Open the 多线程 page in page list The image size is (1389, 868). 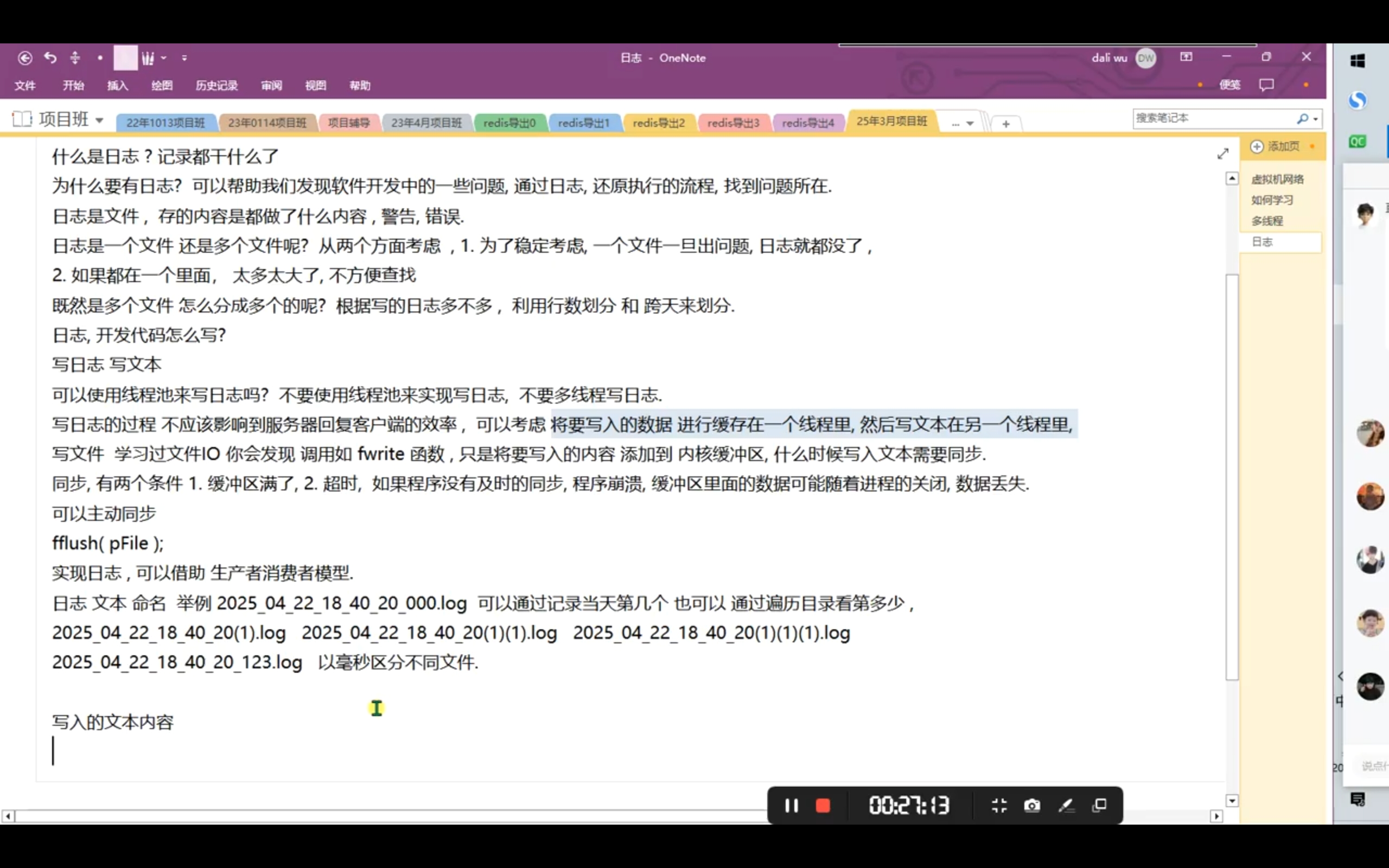pyautogui.click(x=1267, y=221)
